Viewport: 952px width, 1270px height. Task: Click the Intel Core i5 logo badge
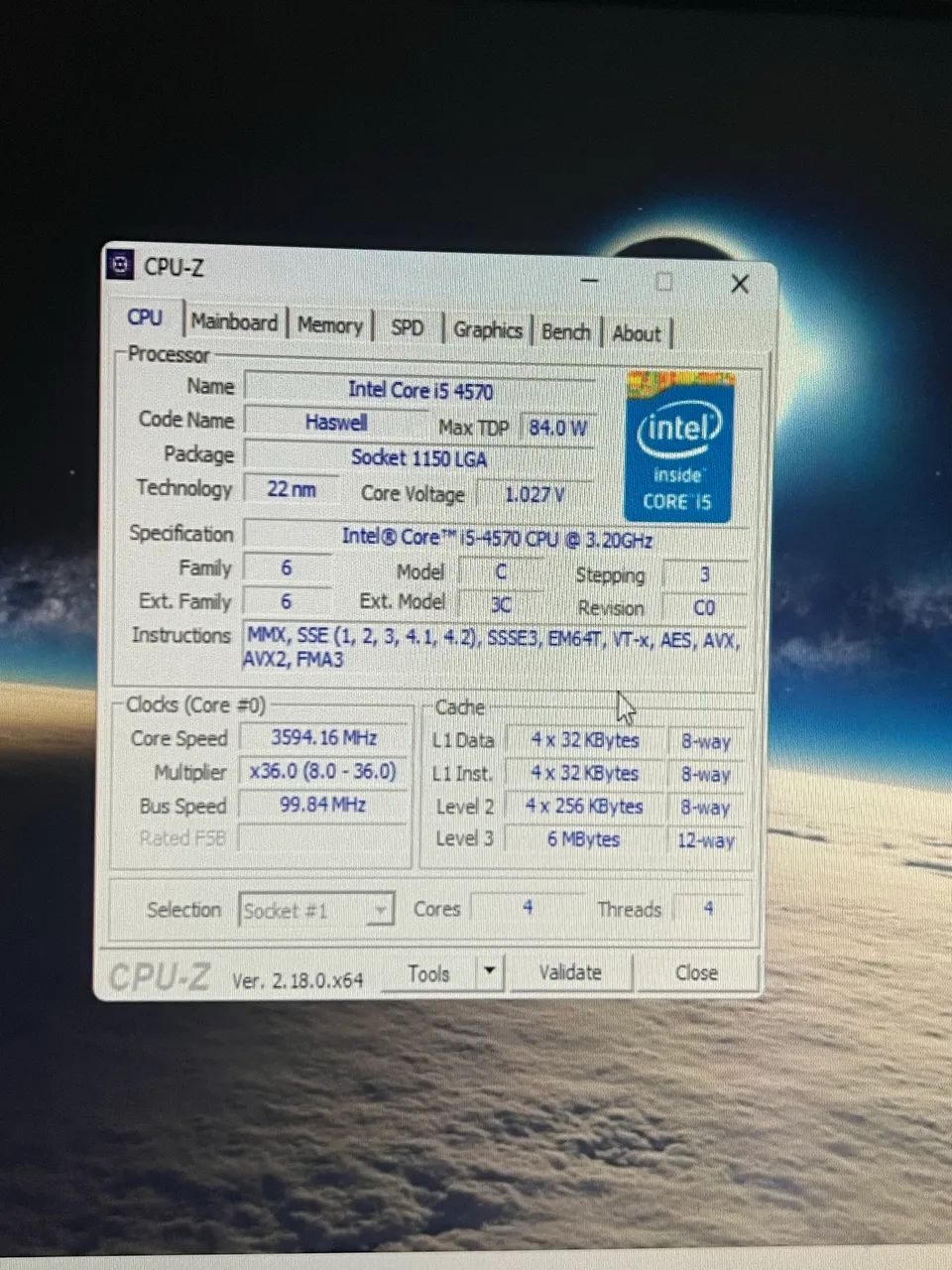click(x=679, y=447)
